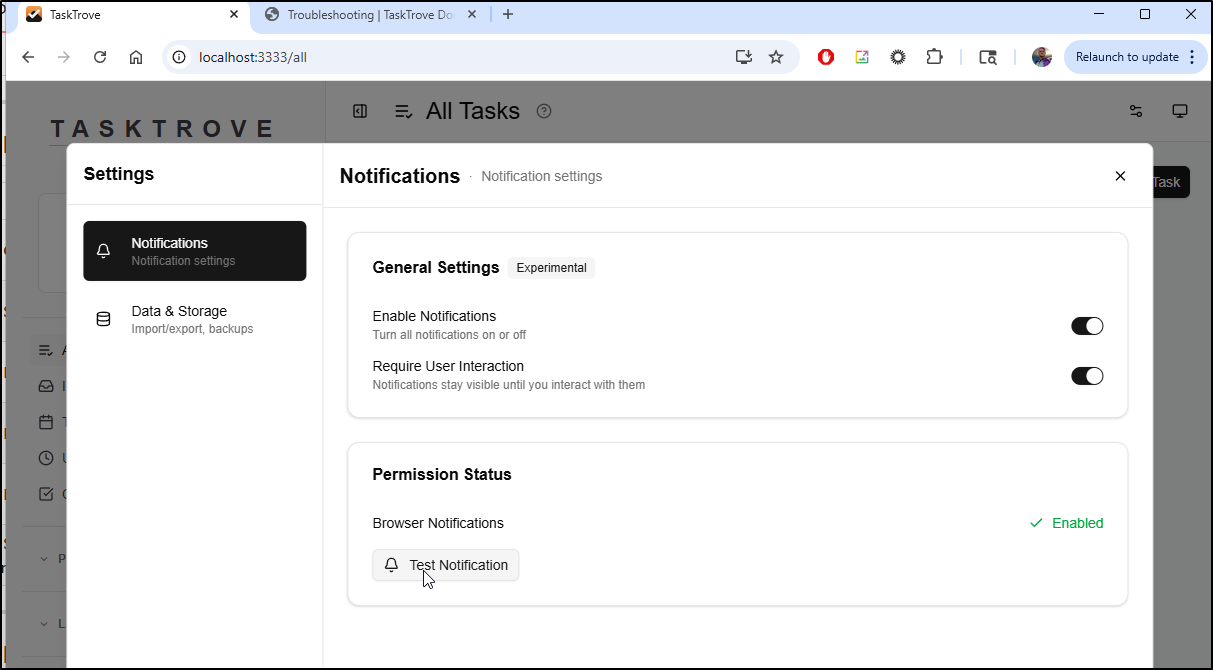
Task: Open the help icon next to All Tasks
Action: [x=544, y=111]
